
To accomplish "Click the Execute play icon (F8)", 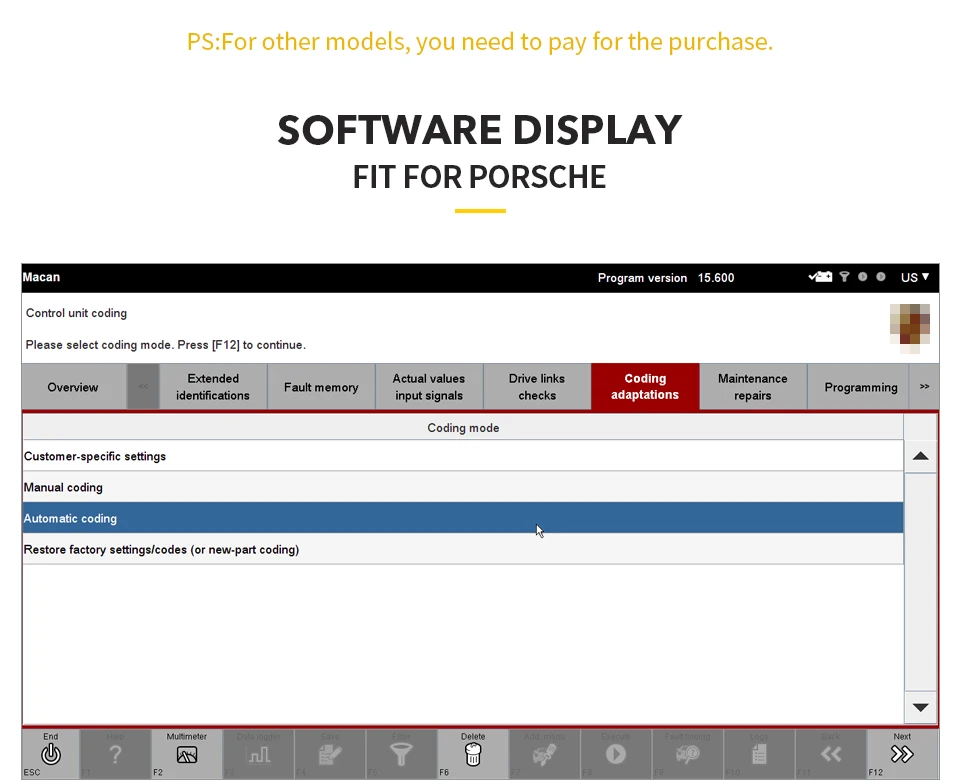I will (616, 754).
